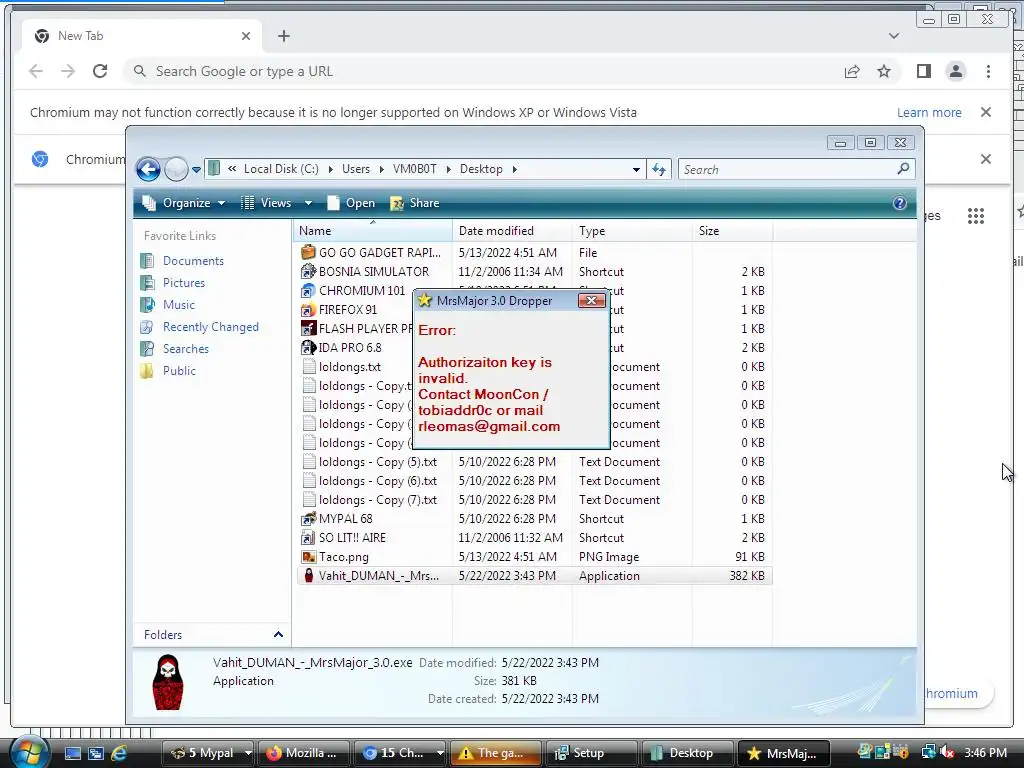Click the Explorer refresh button
This screenshot has height=768, width=1024.
(659, 170)
